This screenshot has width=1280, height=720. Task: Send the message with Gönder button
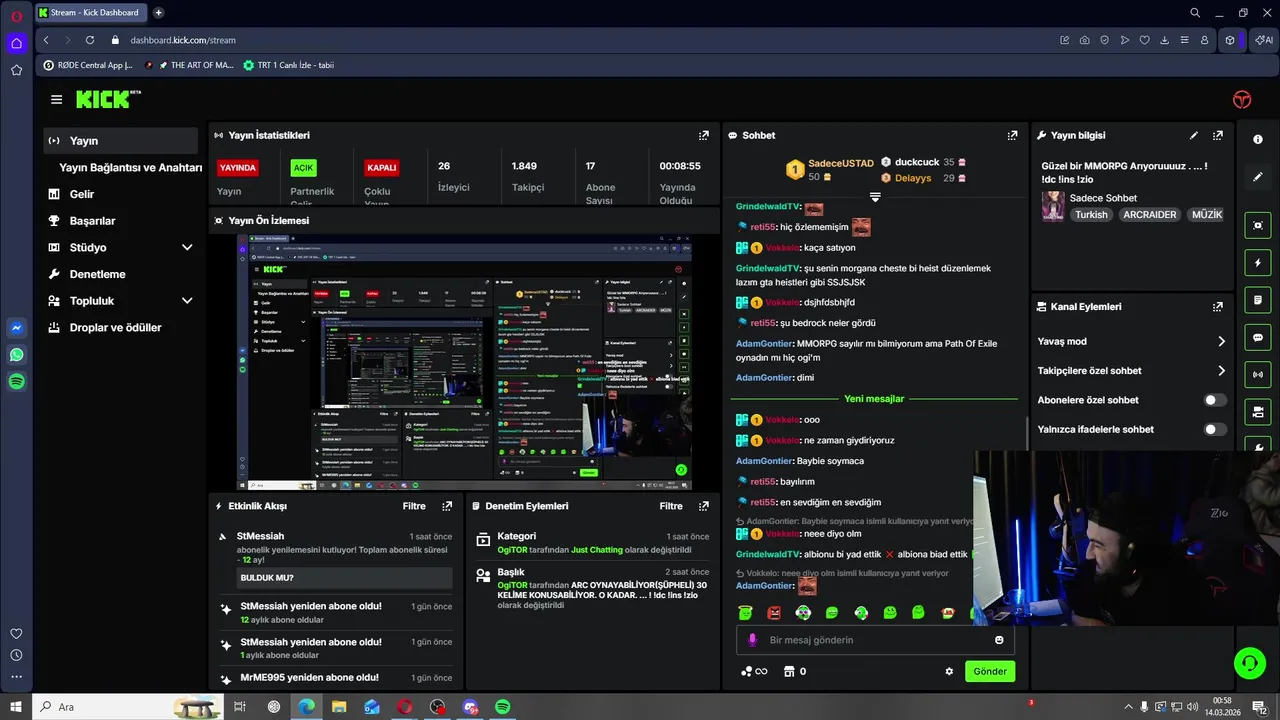[x=990, y=671]
